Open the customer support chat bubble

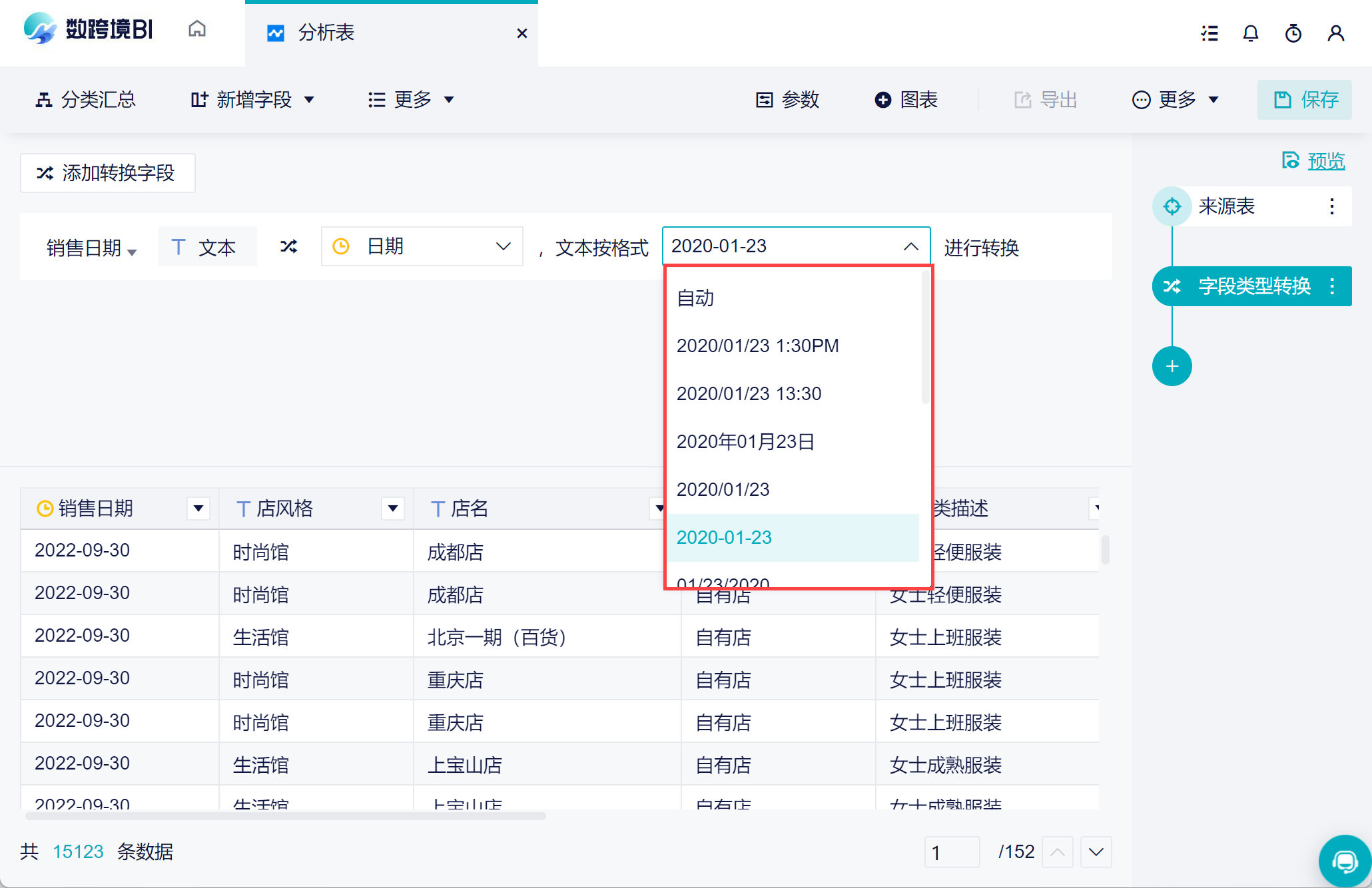pyautogui.click(x=1344, y=862)
